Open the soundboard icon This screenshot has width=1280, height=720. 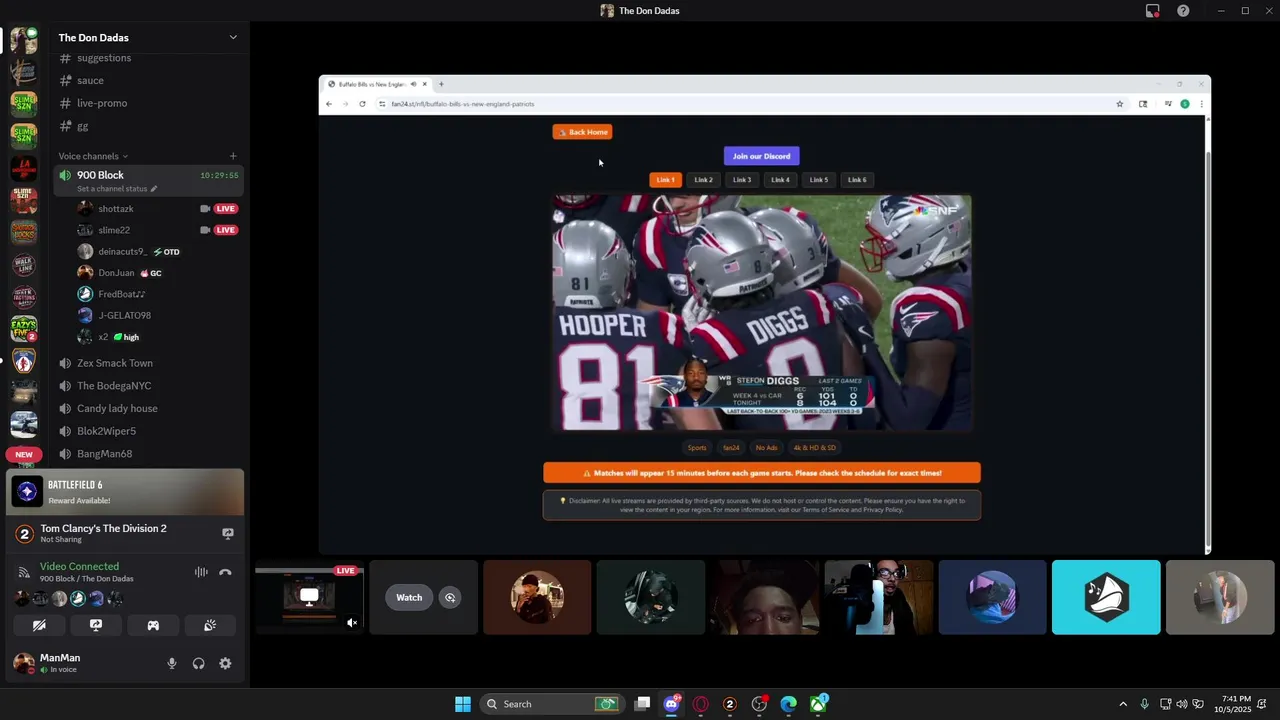coord(210,625)
